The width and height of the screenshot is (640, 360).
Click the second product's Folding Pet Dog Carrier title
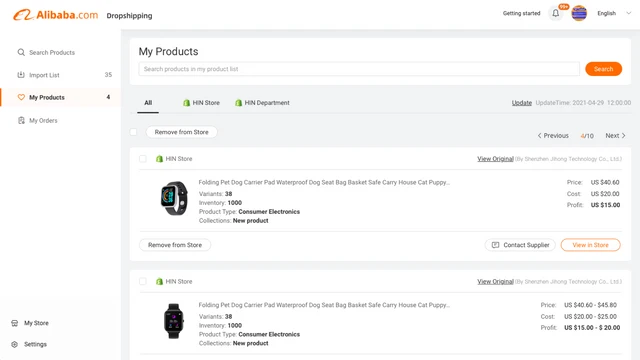click(324, 305)
